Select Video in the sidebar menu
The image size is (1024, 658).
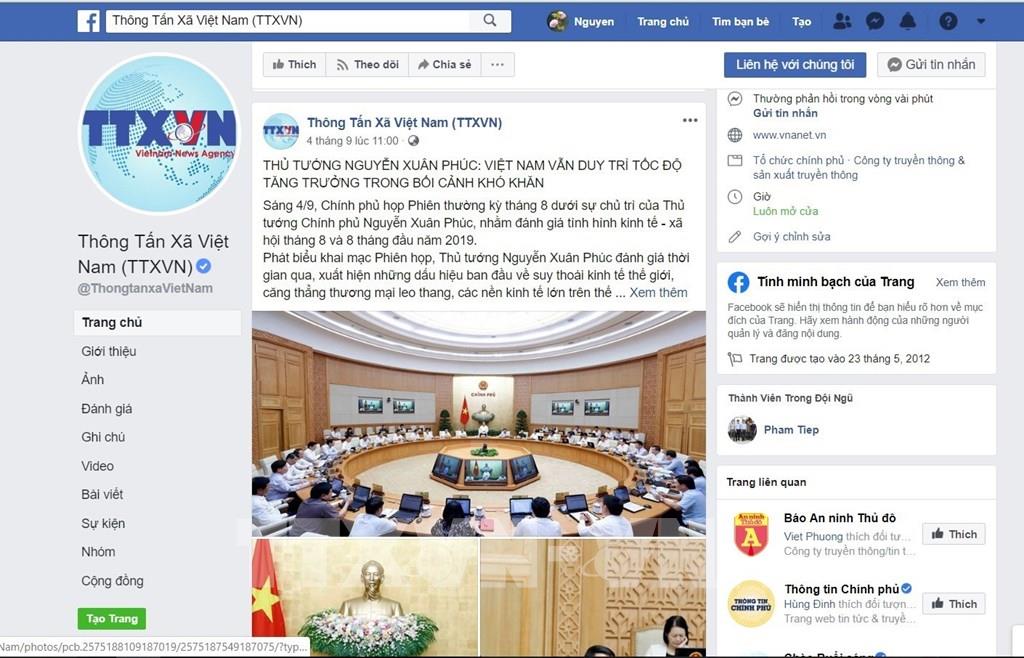(x=97, y=466)
